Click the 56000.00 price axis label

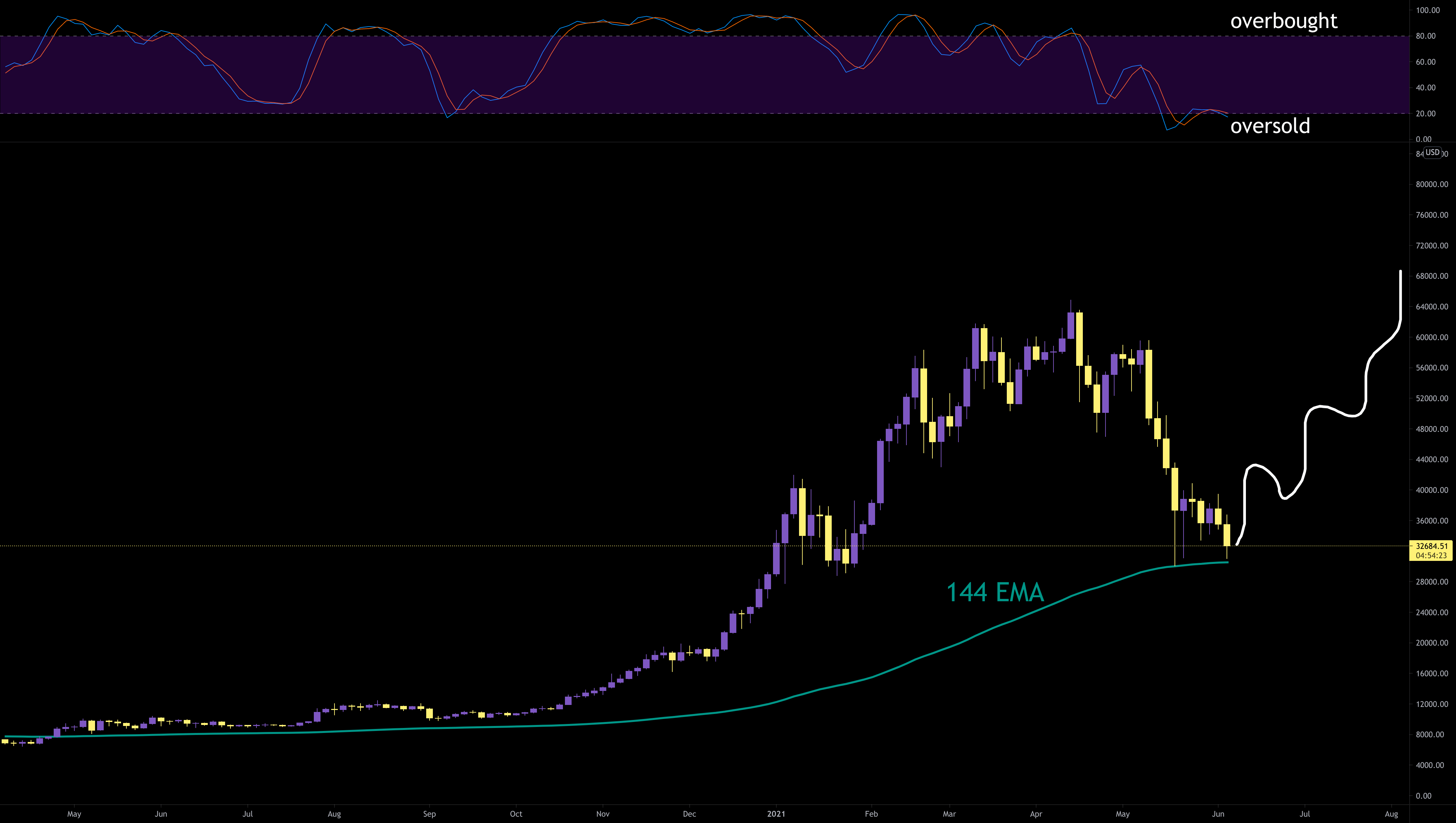coord(1432,367)
